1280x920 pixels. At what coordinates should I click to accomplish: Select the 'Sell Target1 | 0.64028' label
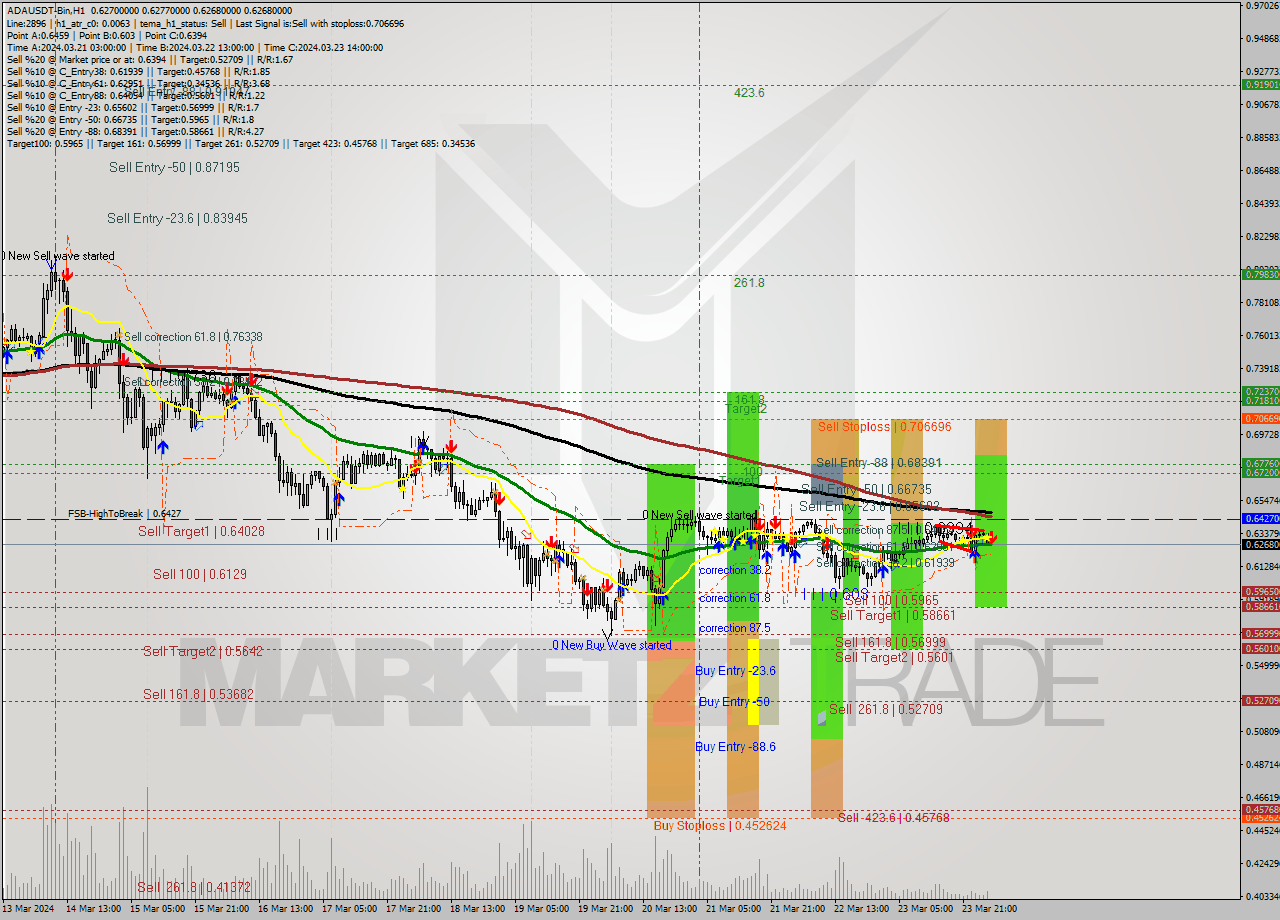tap(201, 531)
